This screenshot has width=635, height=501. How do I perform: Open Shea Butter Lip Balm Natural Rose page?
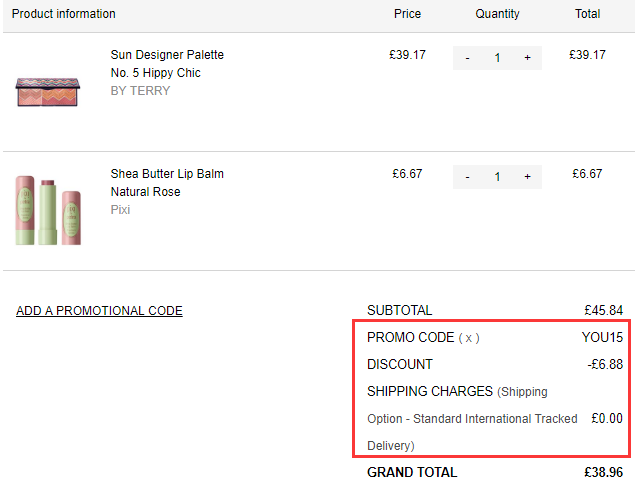click(x=167, y=183)
